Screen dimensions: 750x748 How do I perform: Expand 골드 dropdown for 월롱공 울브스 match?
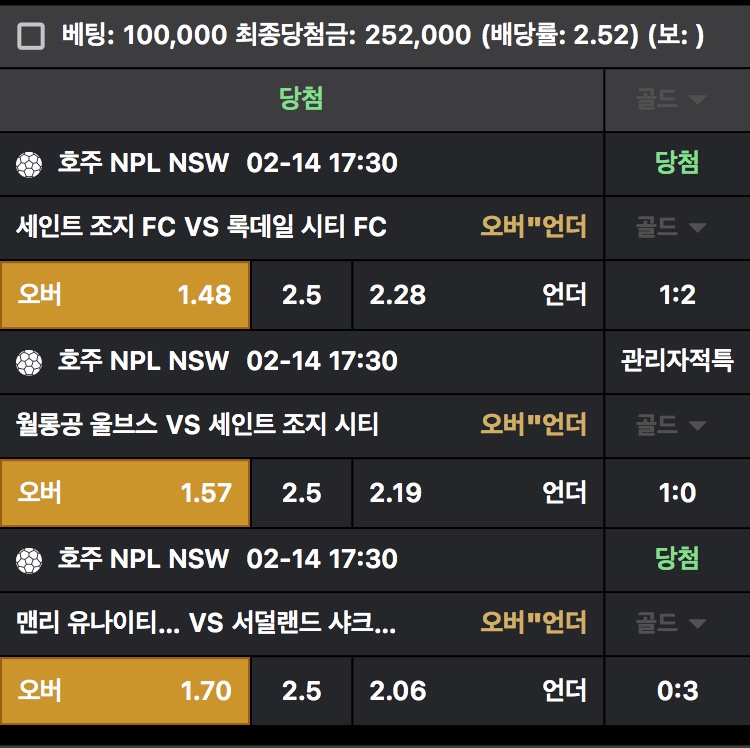tap(670, 425)
